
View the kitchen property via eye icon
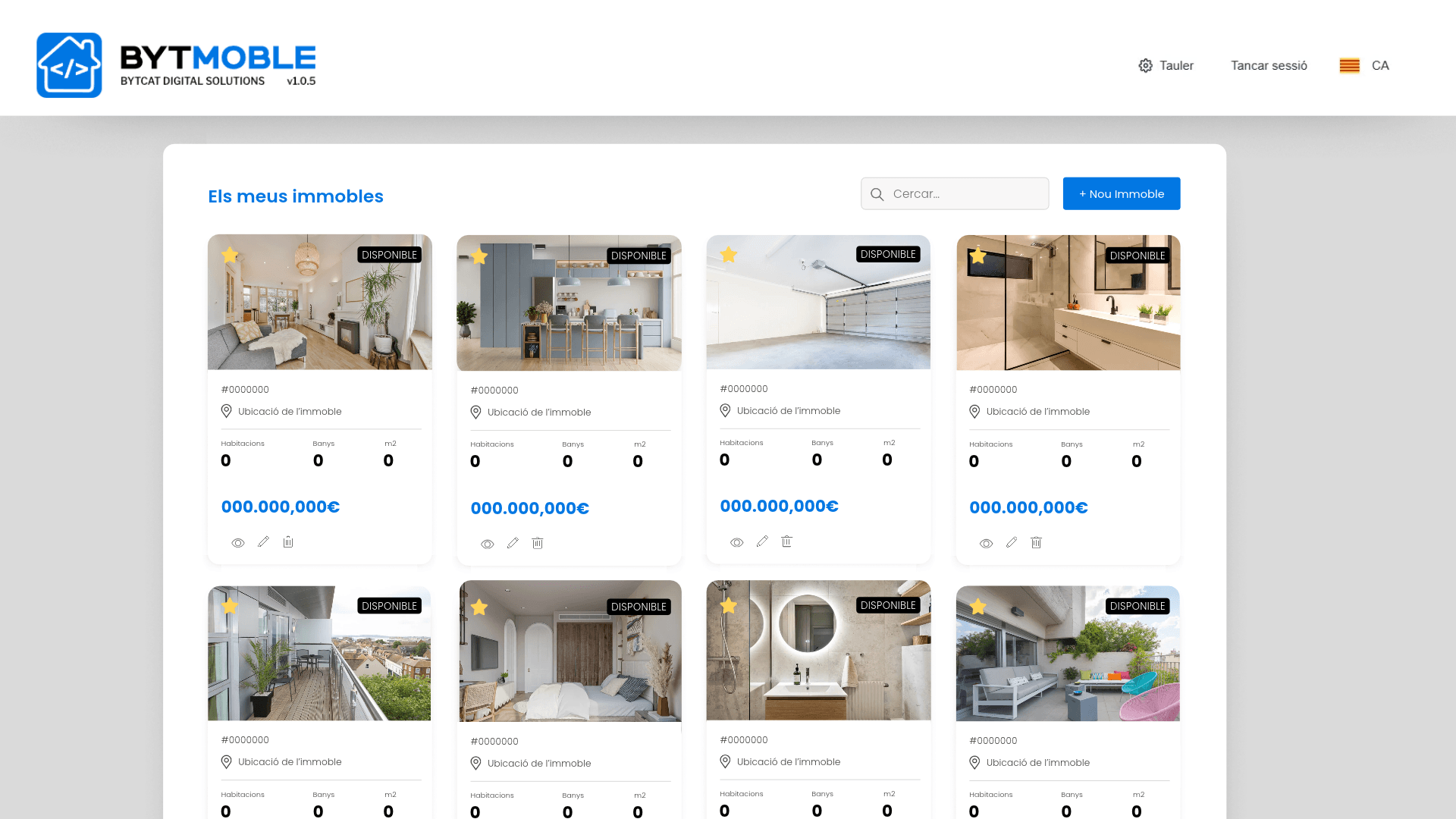488,544
